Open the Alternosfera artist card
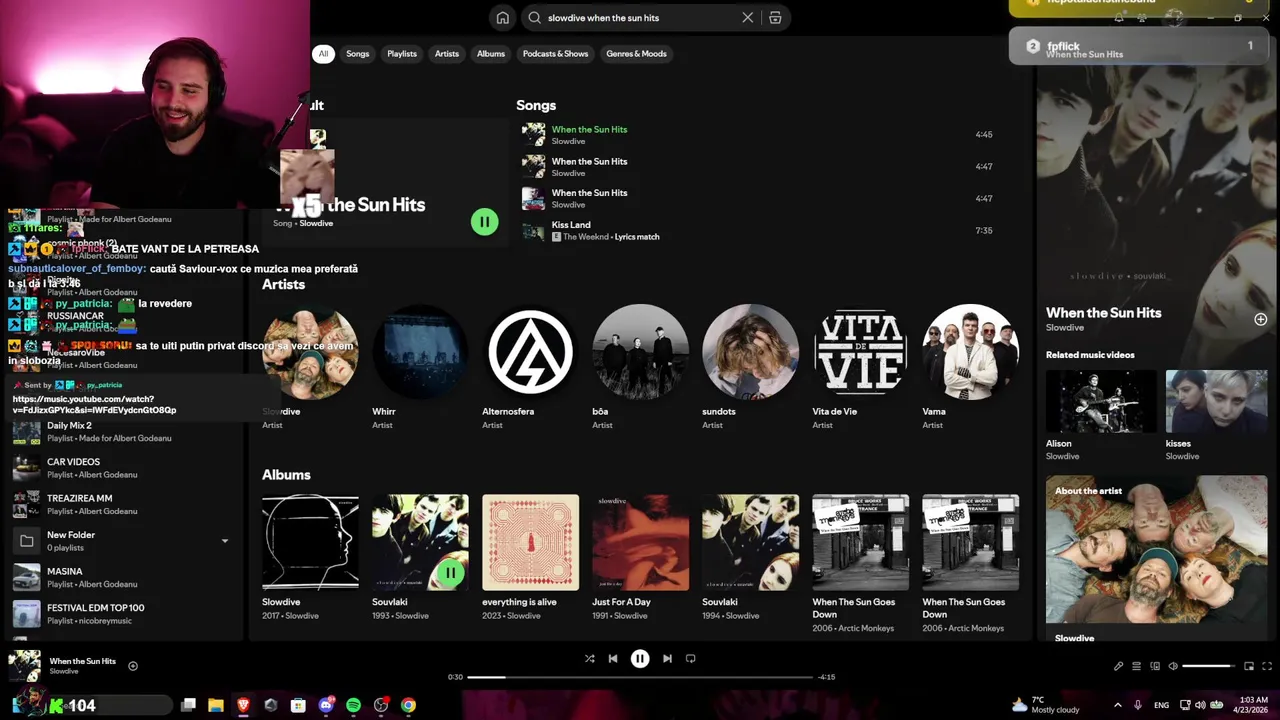Image resolution: width=1280 pixels, height=720 pixels. (530, 368)
